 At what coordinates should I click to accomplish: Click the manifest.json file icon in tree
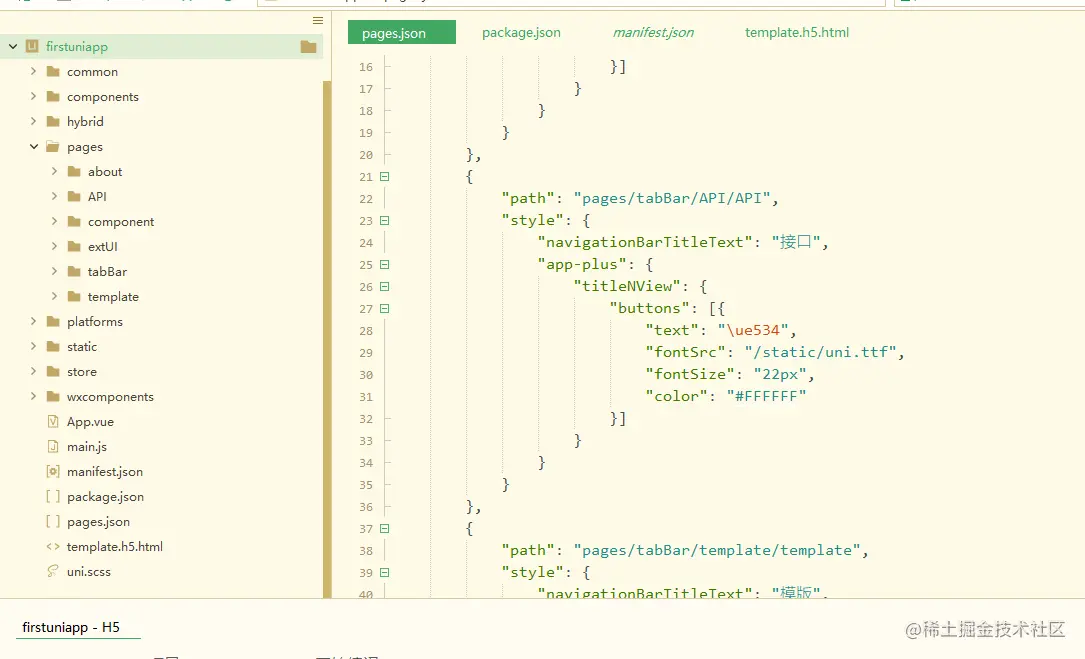[53, 472]
